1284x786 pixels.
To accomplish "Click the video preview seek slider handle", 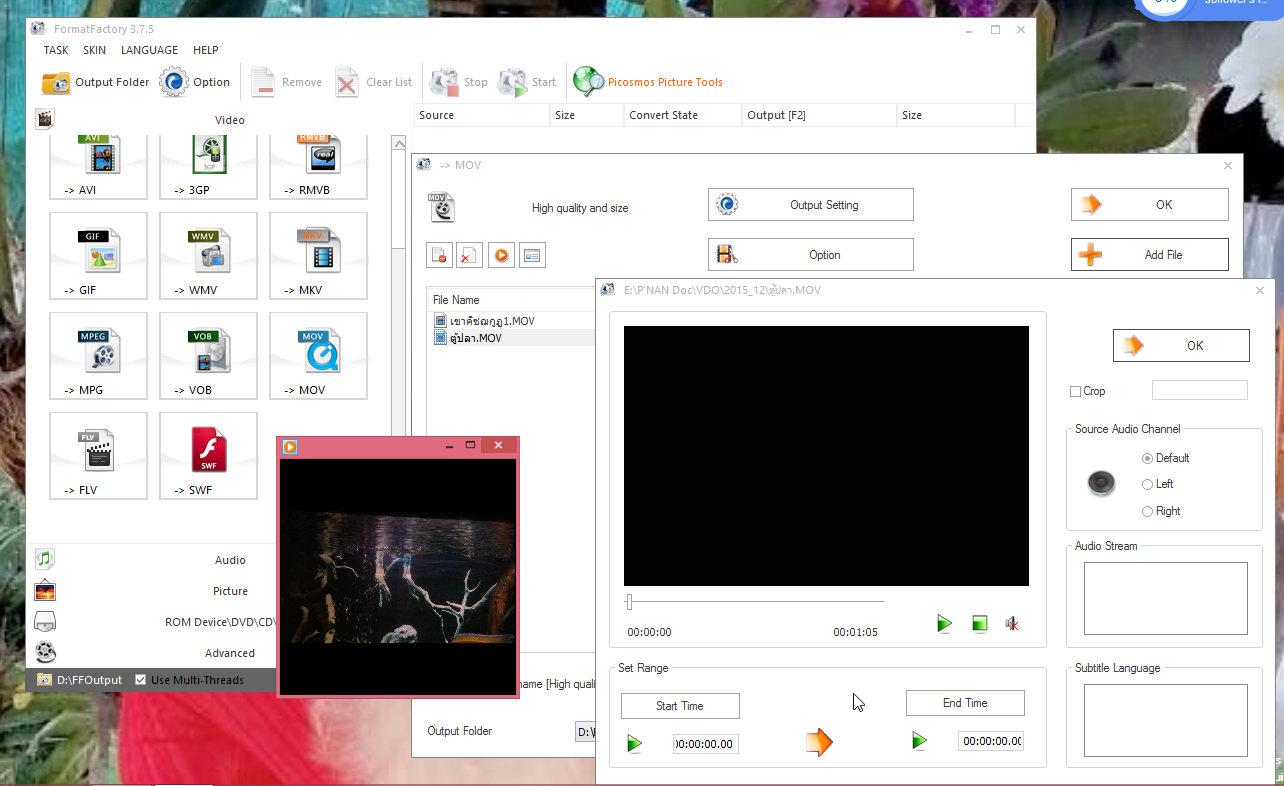I will pos(629,601).
